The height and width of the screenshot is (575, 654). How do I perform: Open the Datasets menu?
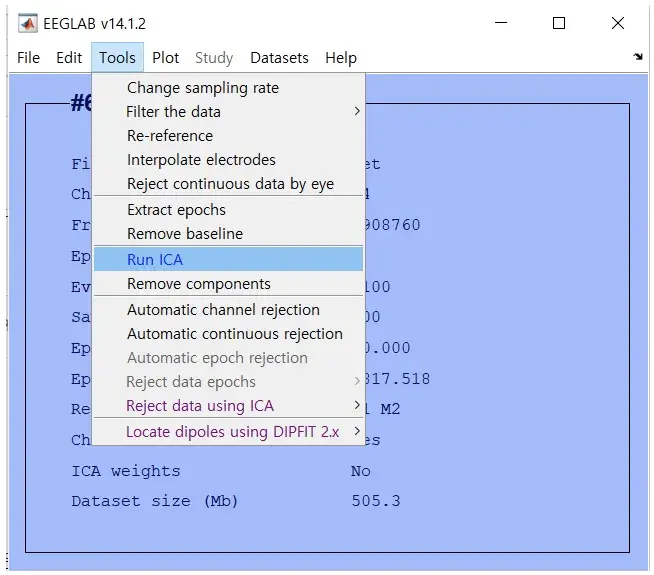(279, 58)
